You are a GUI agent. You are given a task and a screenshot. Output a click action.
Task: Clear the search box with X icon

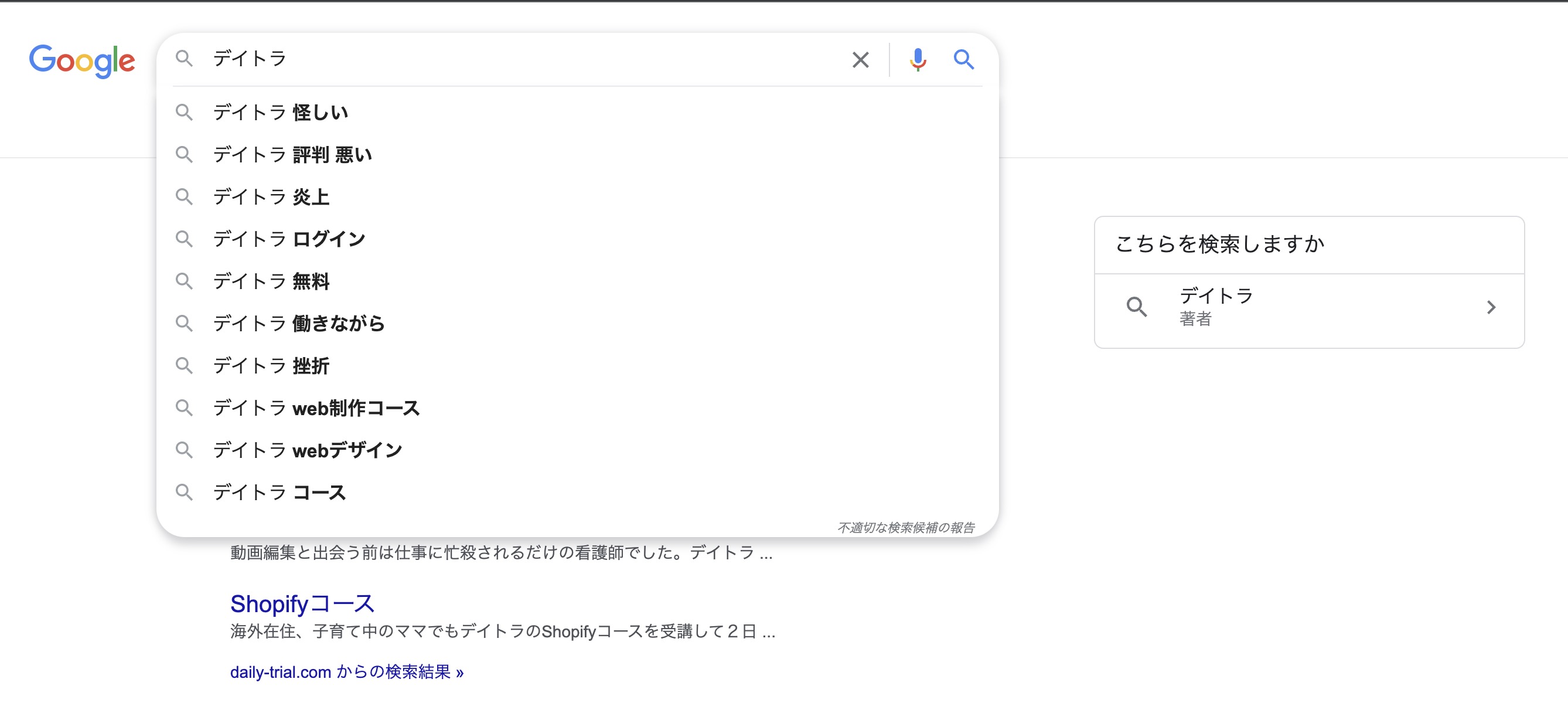(860, 60)
